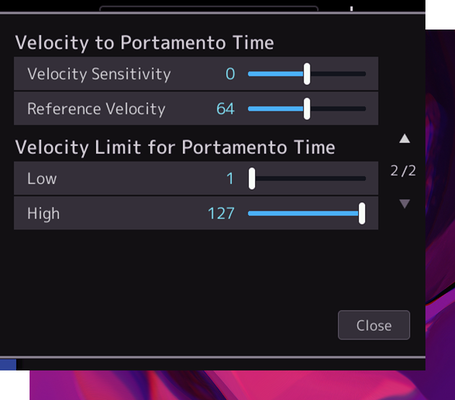Click the 2/2 page indicator
The height and width of the screenshot is (400, 455).
403,171
